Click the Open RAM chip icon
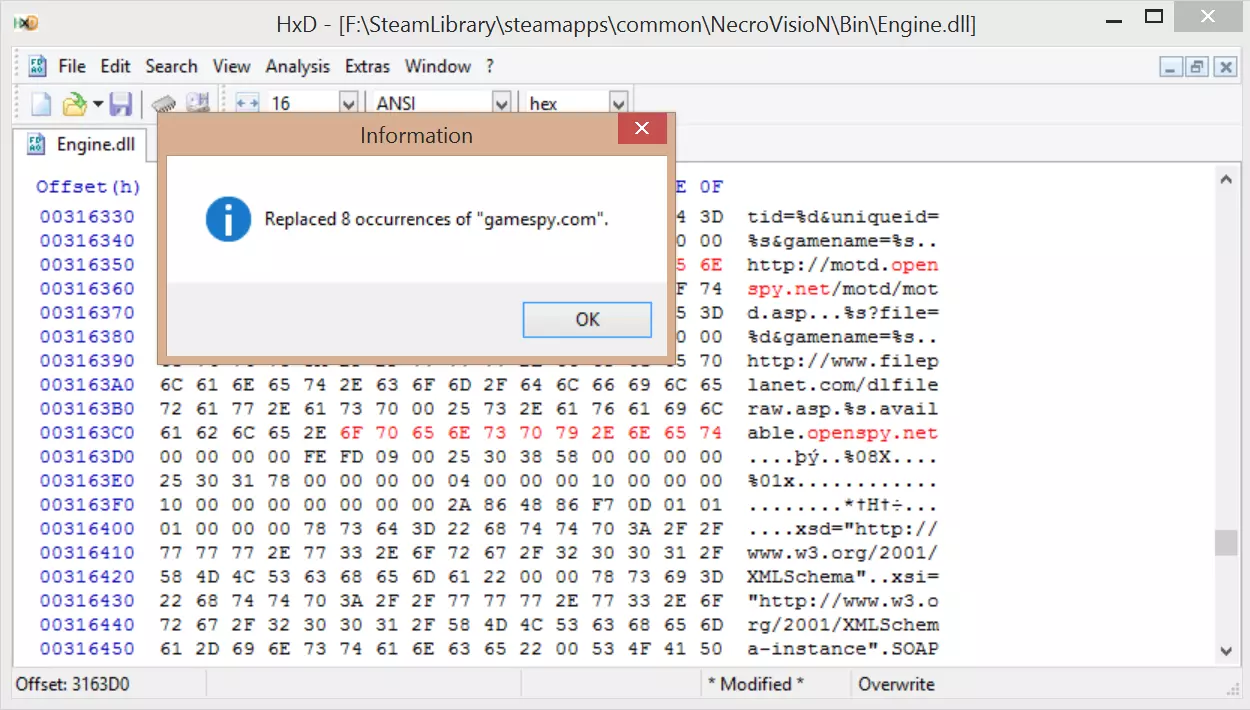The height and width of the screenshot is (710, 1250). tap(164, 104)
